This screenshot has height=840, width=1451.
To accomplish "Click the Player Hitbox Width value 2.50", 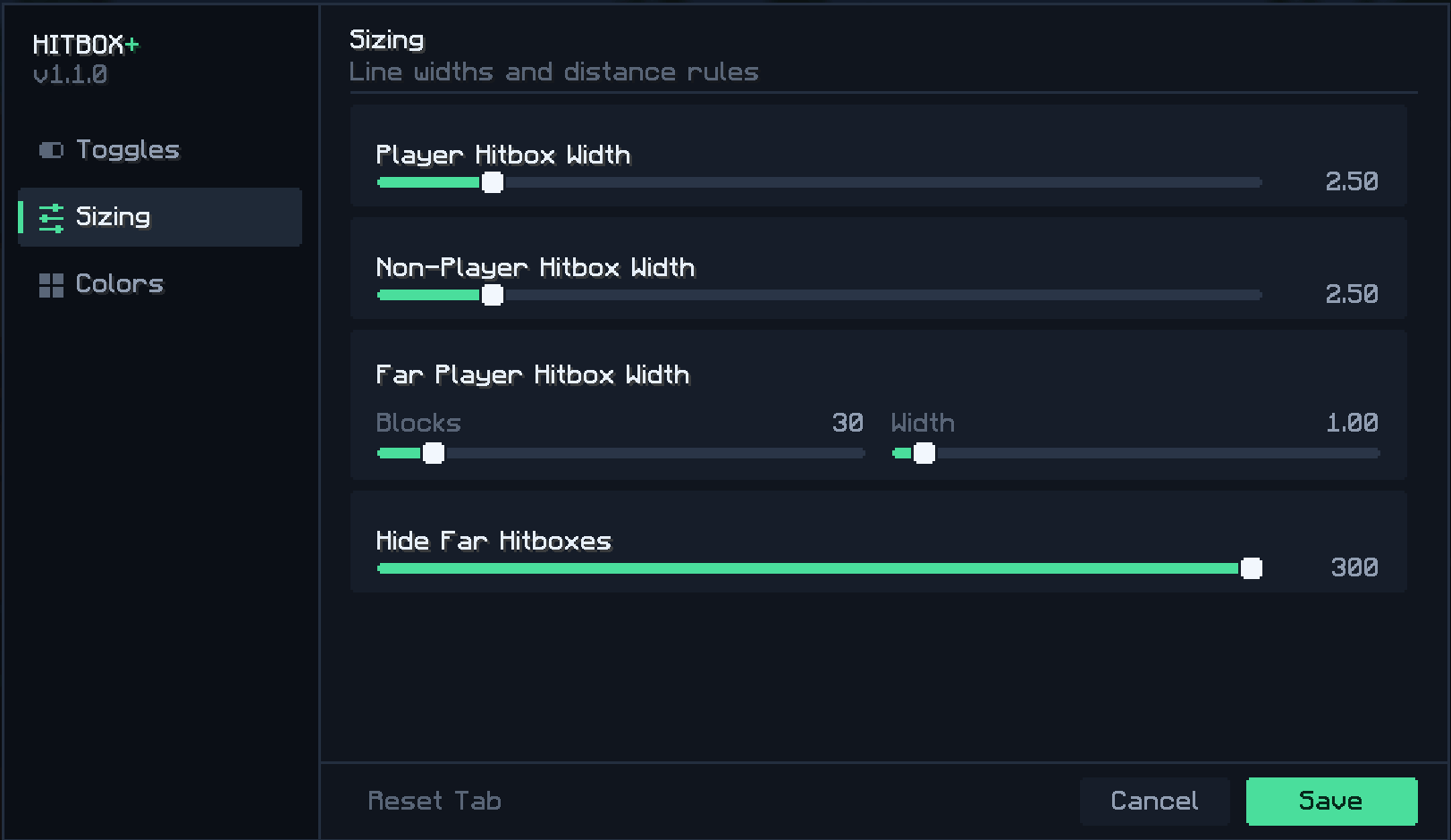I will [1352, 181].
